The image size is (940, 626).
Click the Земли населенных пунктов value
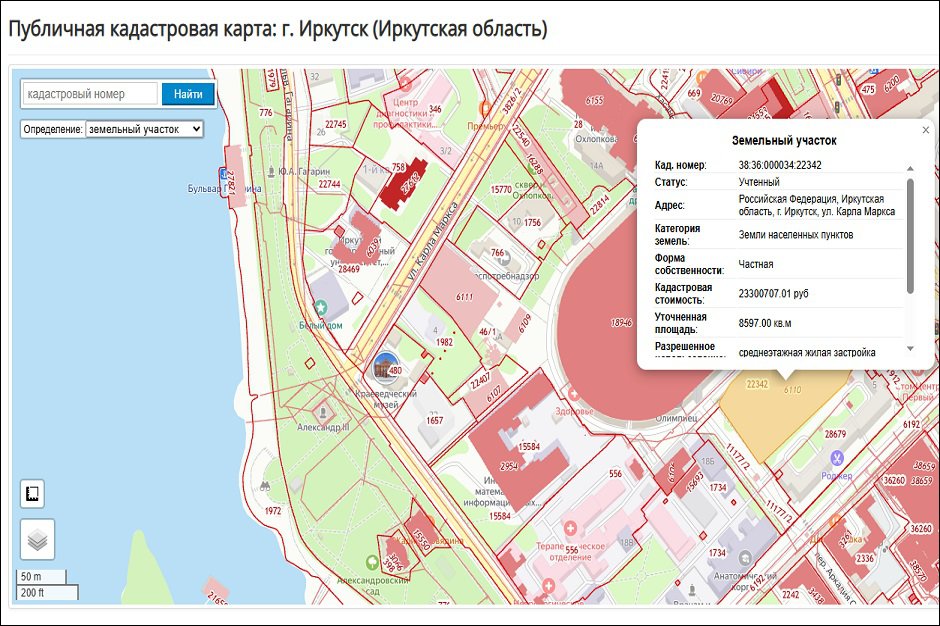tap(796, 234)
